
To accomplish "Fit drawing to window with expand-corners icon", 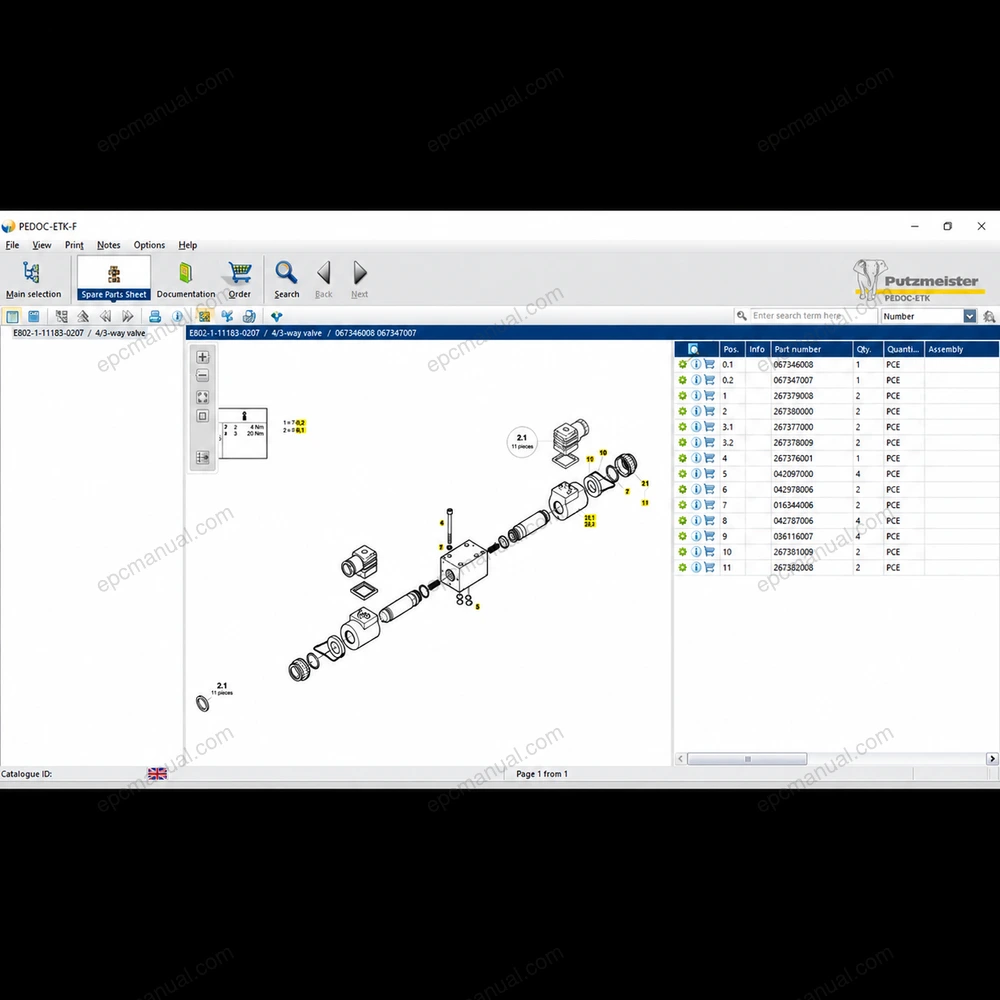I will (203, 397).
